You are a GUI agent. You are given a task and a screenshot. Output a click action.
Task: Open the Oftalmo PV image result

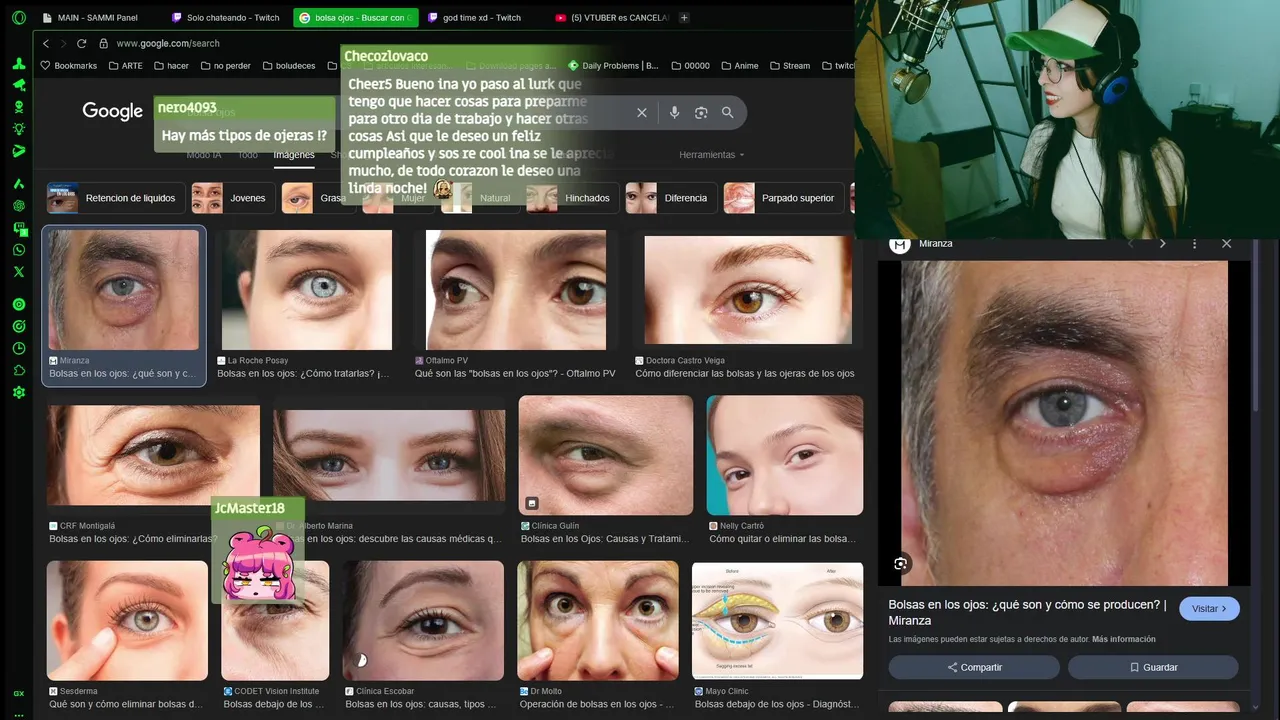[516, 290]
